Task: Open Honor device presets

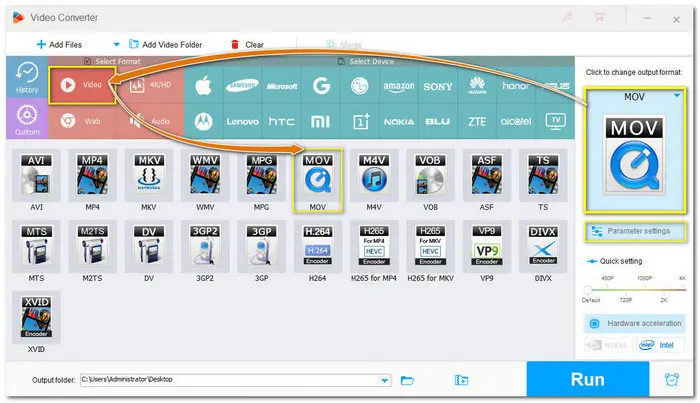Action: (516, 85)
